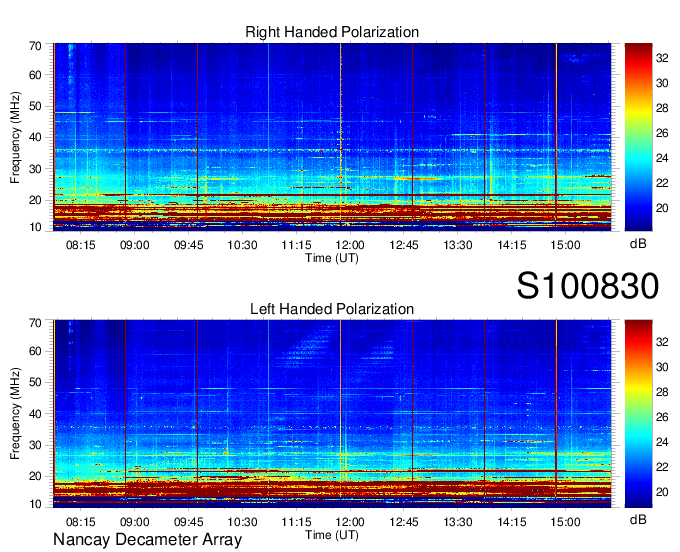
Task: Click the '12:00' tick under Right Handed plot
Action: [350, 245]
